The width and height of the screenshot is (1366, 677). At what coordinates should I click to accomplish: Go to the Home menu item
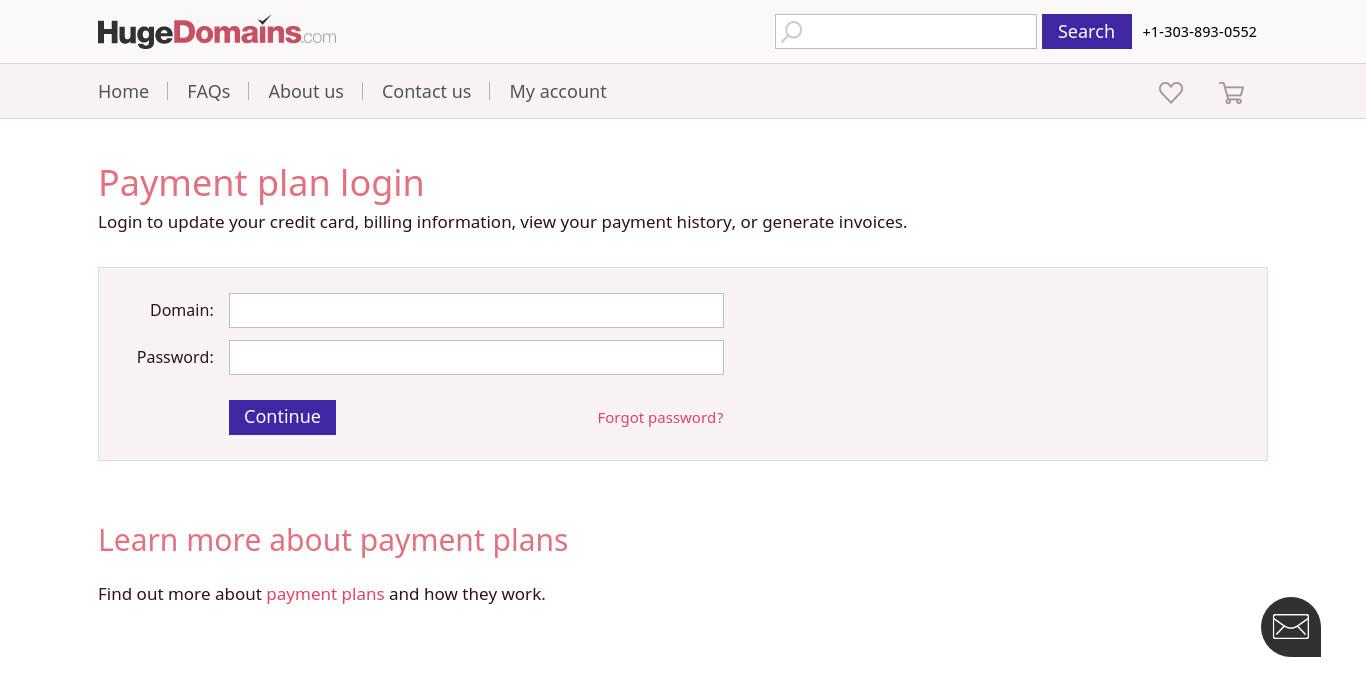pyautogui.click(x=123, y=91)
